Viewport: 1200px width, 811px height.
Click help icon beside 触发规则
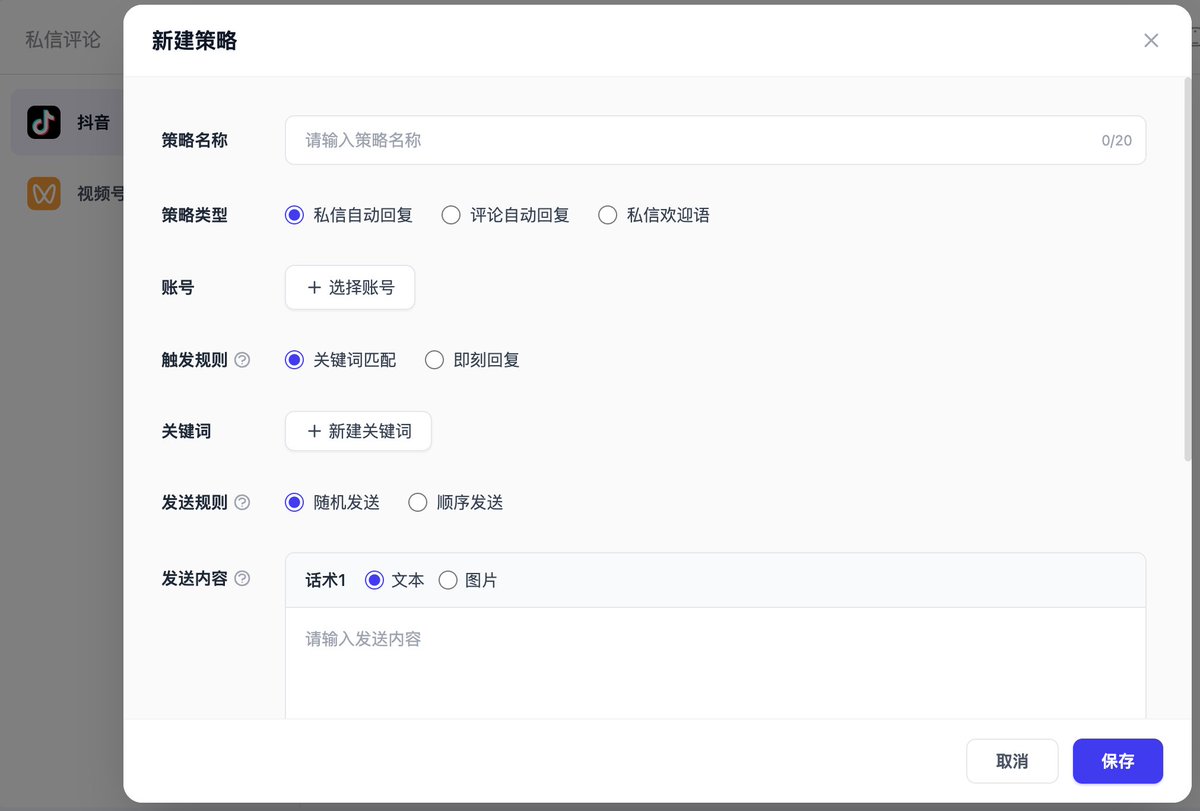click(242, 360)
